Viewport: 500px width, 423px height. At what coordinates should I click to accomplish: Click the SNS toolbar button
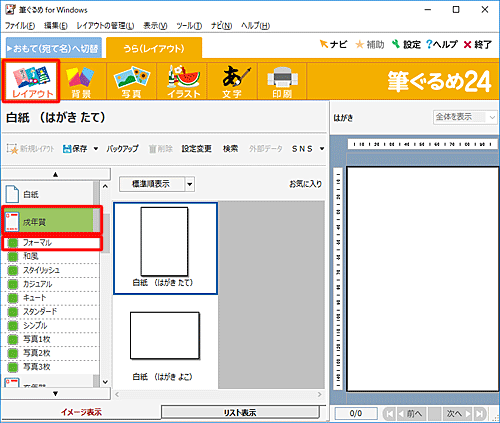[302, 149]
